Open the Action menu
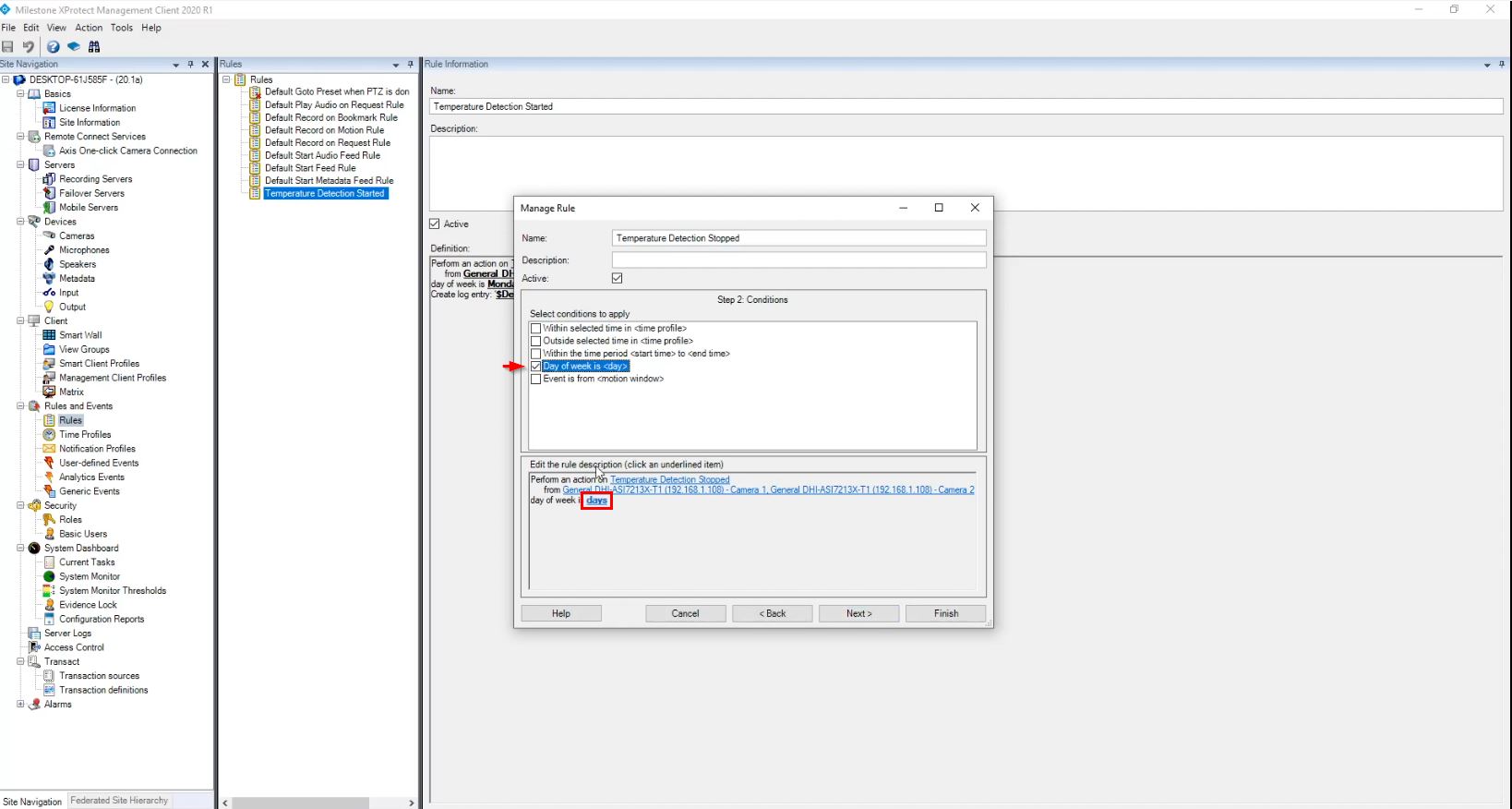 (89, 28)
